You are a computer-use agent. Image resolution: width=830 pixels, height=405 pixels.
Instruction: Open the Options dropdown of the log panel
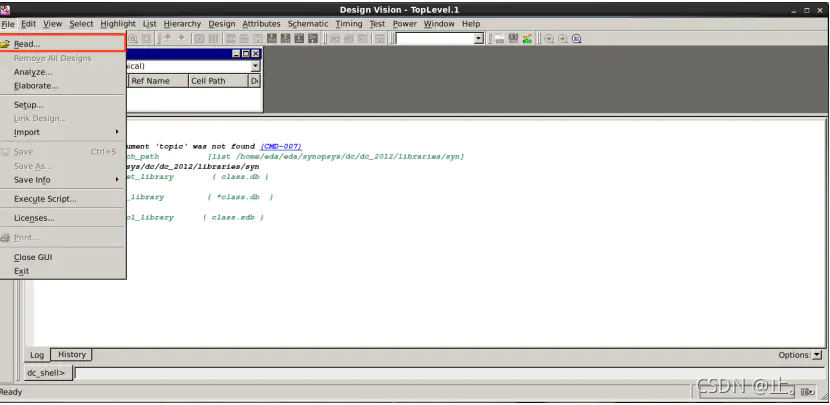[817, 355]
